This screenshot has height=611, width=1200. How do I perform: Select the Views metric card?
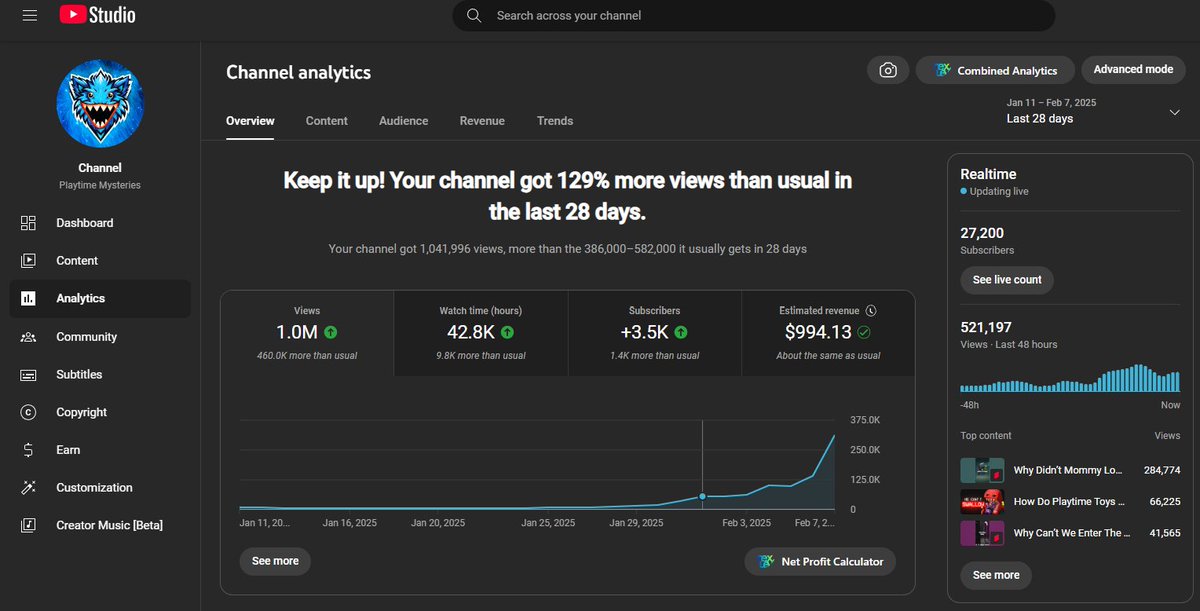[307, 333]
